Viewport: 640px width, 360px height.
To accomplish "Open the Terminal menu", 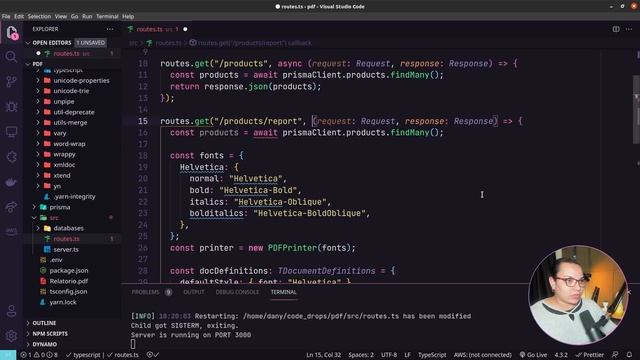I will point(107,16).
